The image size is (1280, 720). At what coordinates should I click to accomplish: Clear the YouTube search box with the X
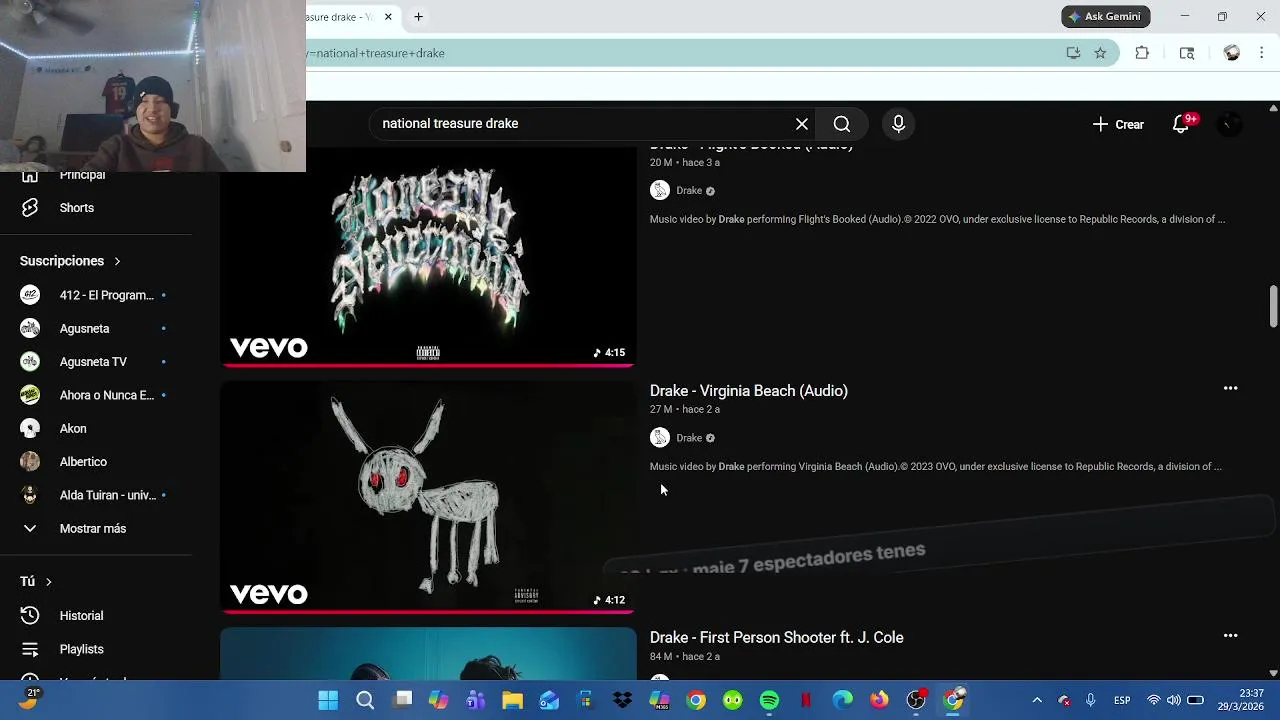click(801, 124)
